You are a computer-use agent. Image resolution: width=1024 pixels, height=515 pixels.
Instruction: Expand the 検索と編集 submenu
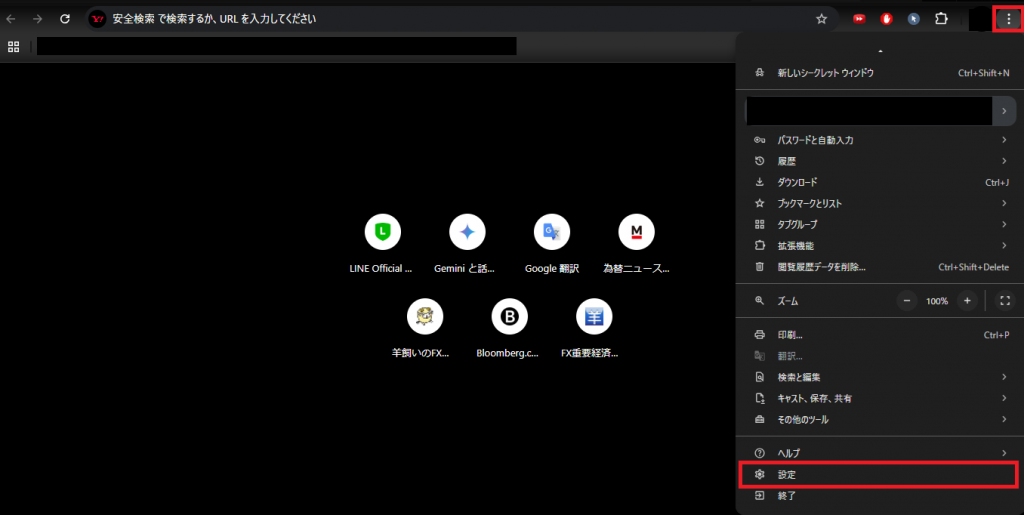click(879, 377)
